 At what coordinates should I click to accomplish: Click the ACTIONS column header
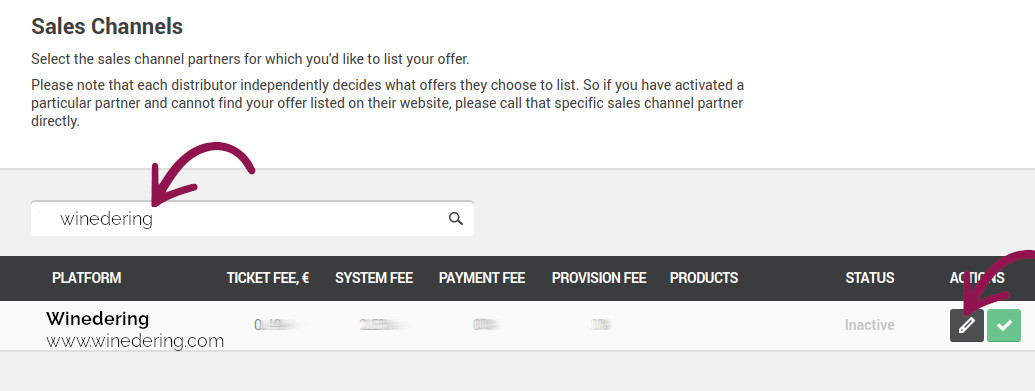tap(977, 278)
